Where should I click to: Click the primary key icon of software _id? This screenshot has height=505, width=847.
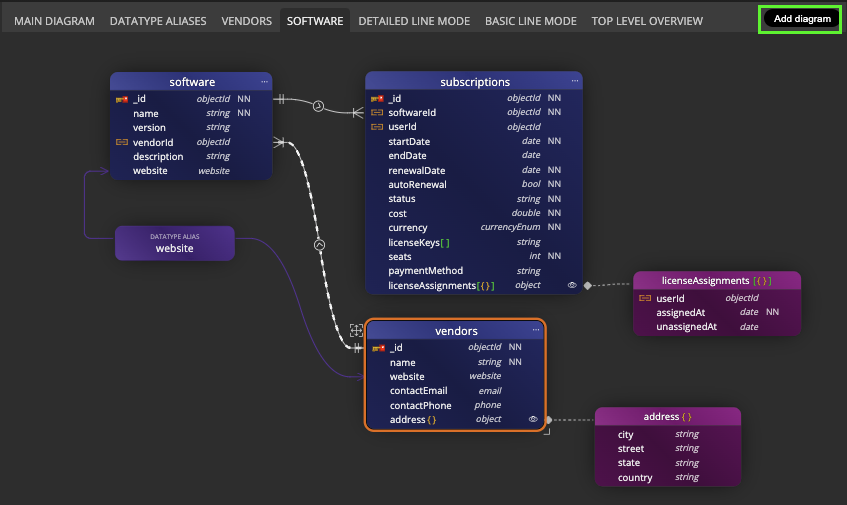(122, 99)
